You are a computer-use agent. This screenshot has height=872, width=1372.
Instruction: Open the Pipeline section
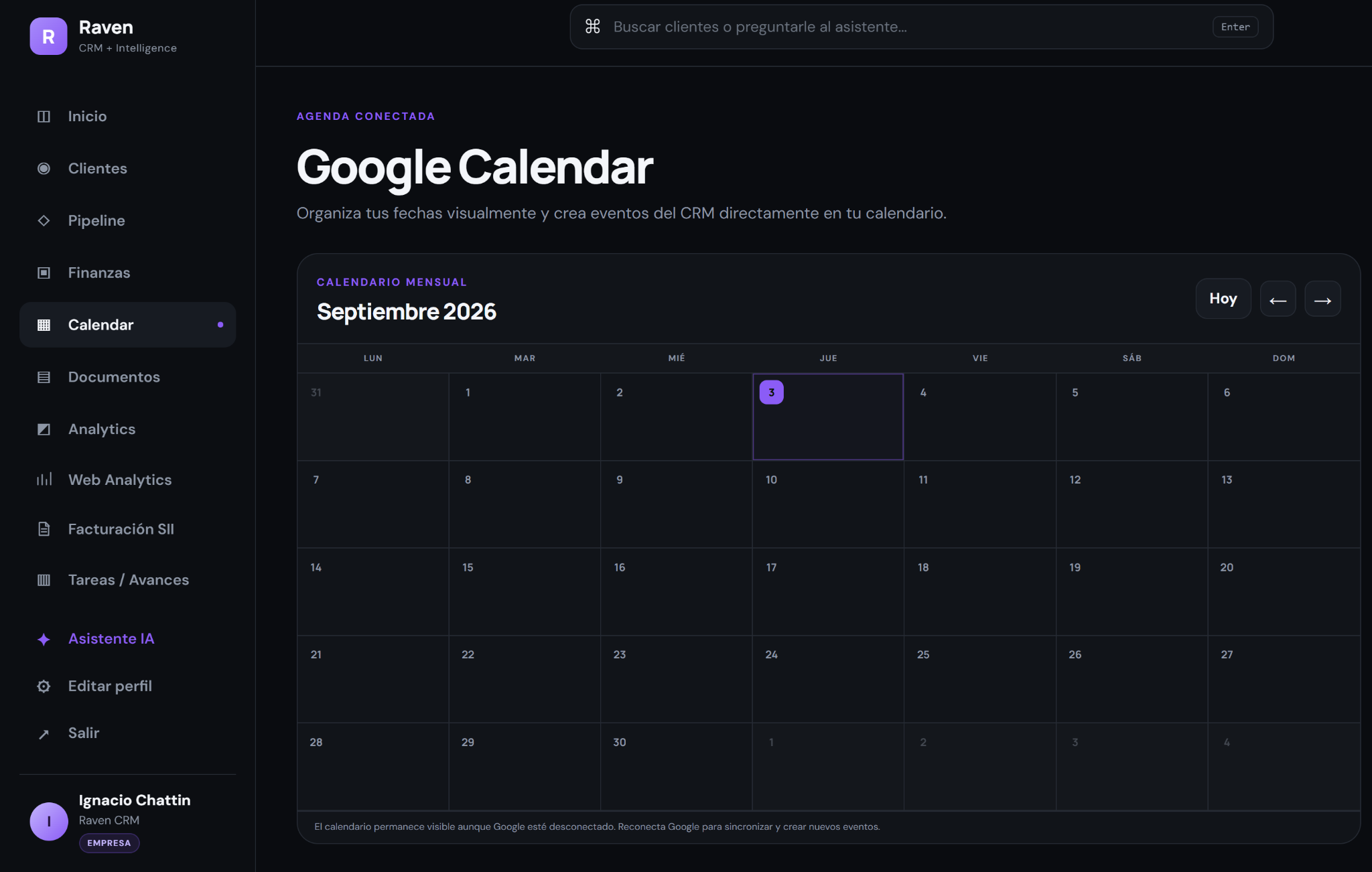pos(127,220)
